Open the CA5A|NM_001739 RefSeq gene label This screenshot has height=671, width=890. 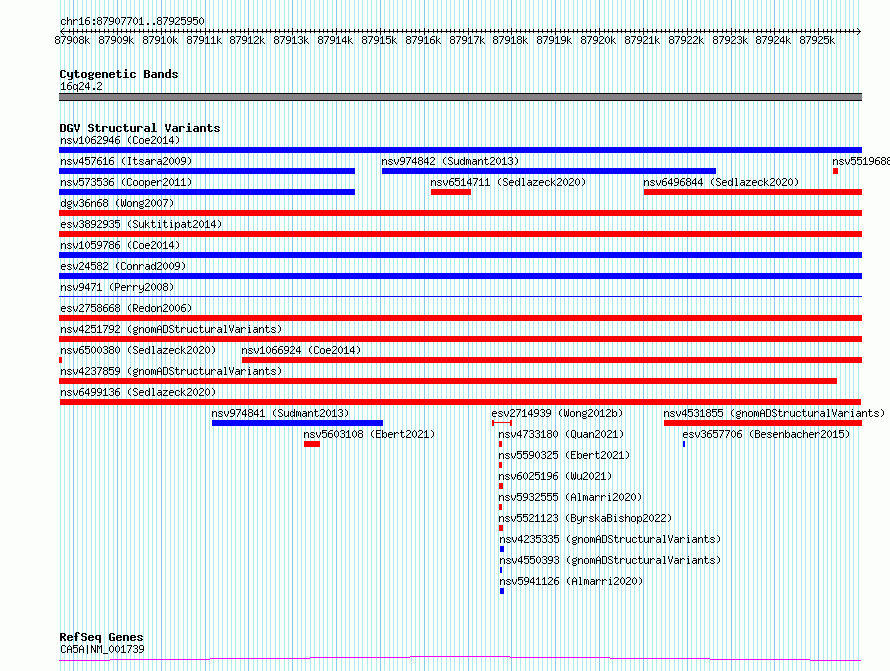(x=102, y=649)
